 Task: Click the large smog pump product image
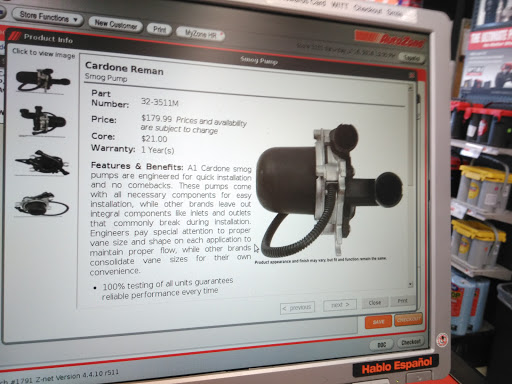pos(329,191)
